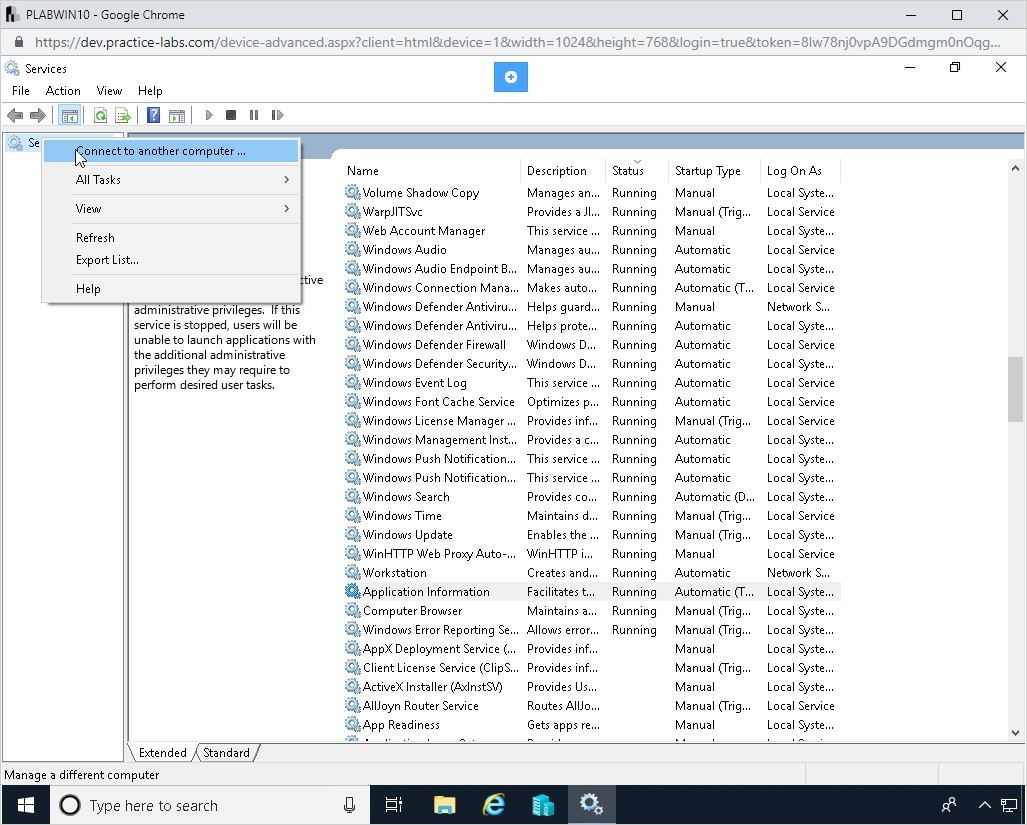
Task: Click the microphone icon in search box
Action: tap(350, 805)
